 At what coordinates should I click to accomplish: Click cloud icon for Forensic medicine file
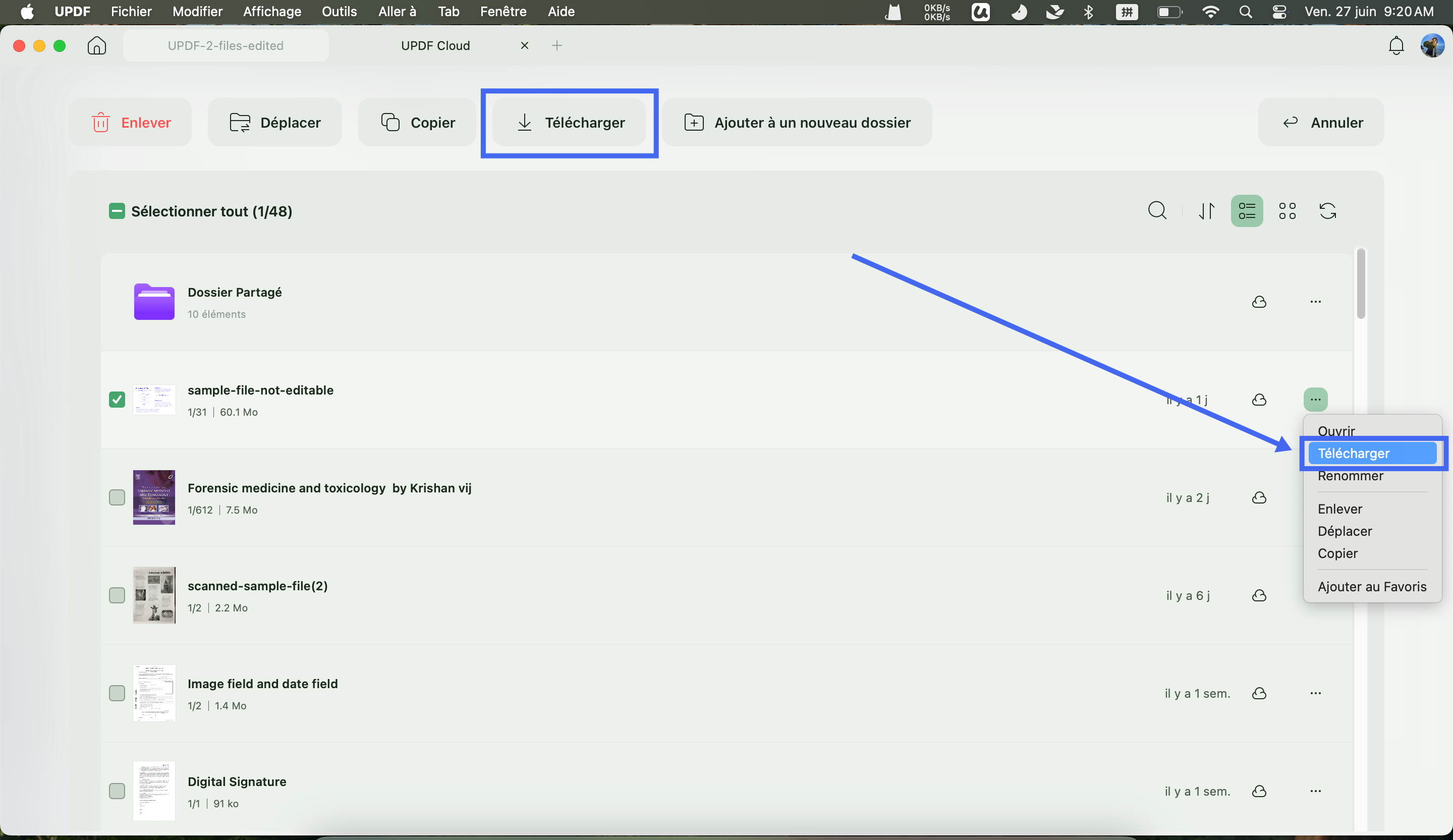(1259, 497)
